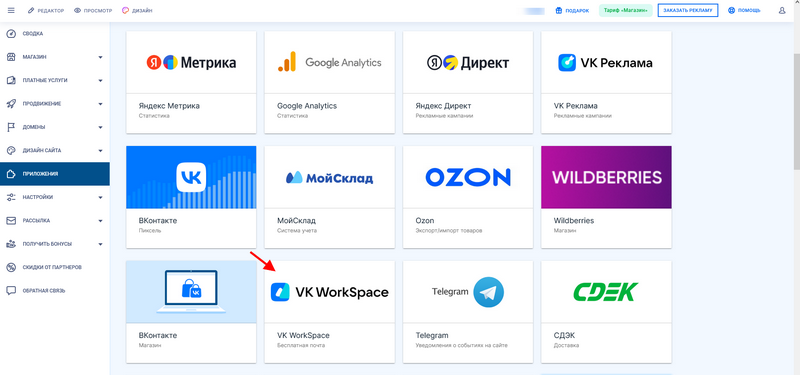This screenshot has height=375, width=800.
Task: Open the user profile icon
Action: pos(782,10)
